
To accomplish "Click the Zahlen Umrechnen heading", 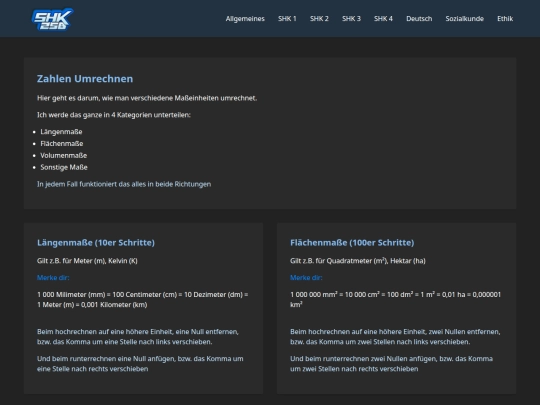I will pos(85,79).
